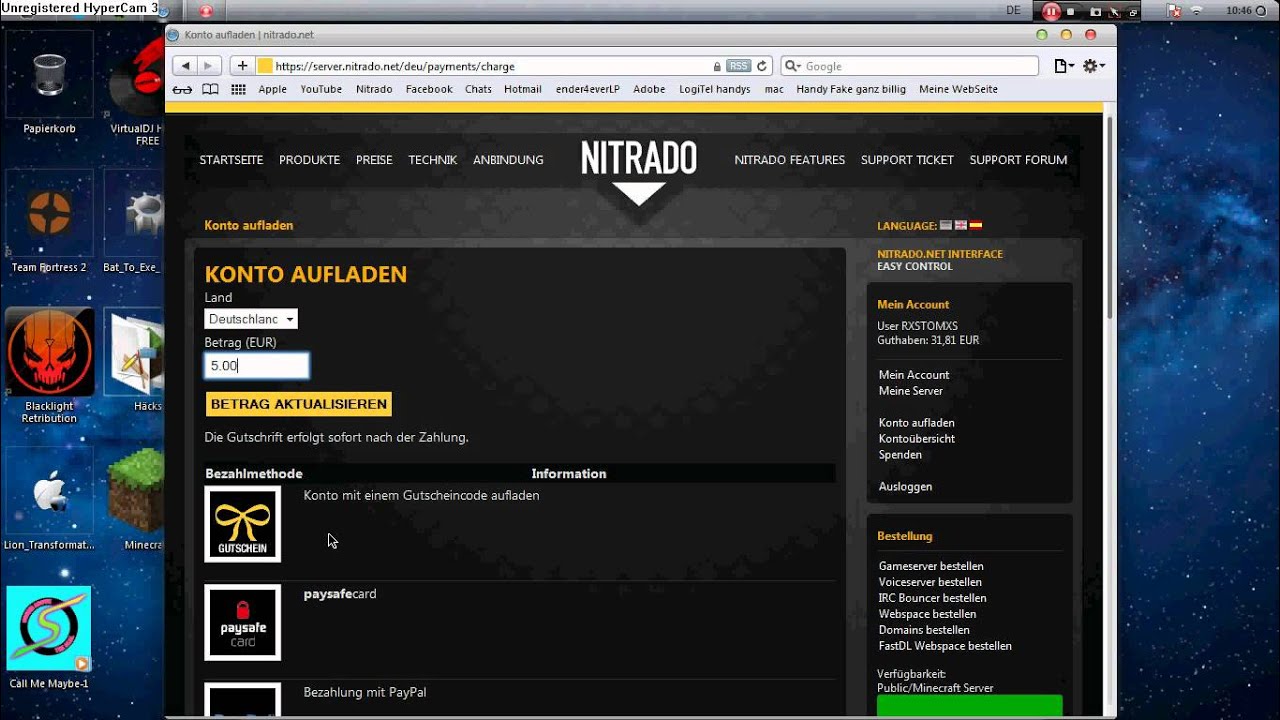
Task: Open the Technik nav item
Action: [432, 160]
